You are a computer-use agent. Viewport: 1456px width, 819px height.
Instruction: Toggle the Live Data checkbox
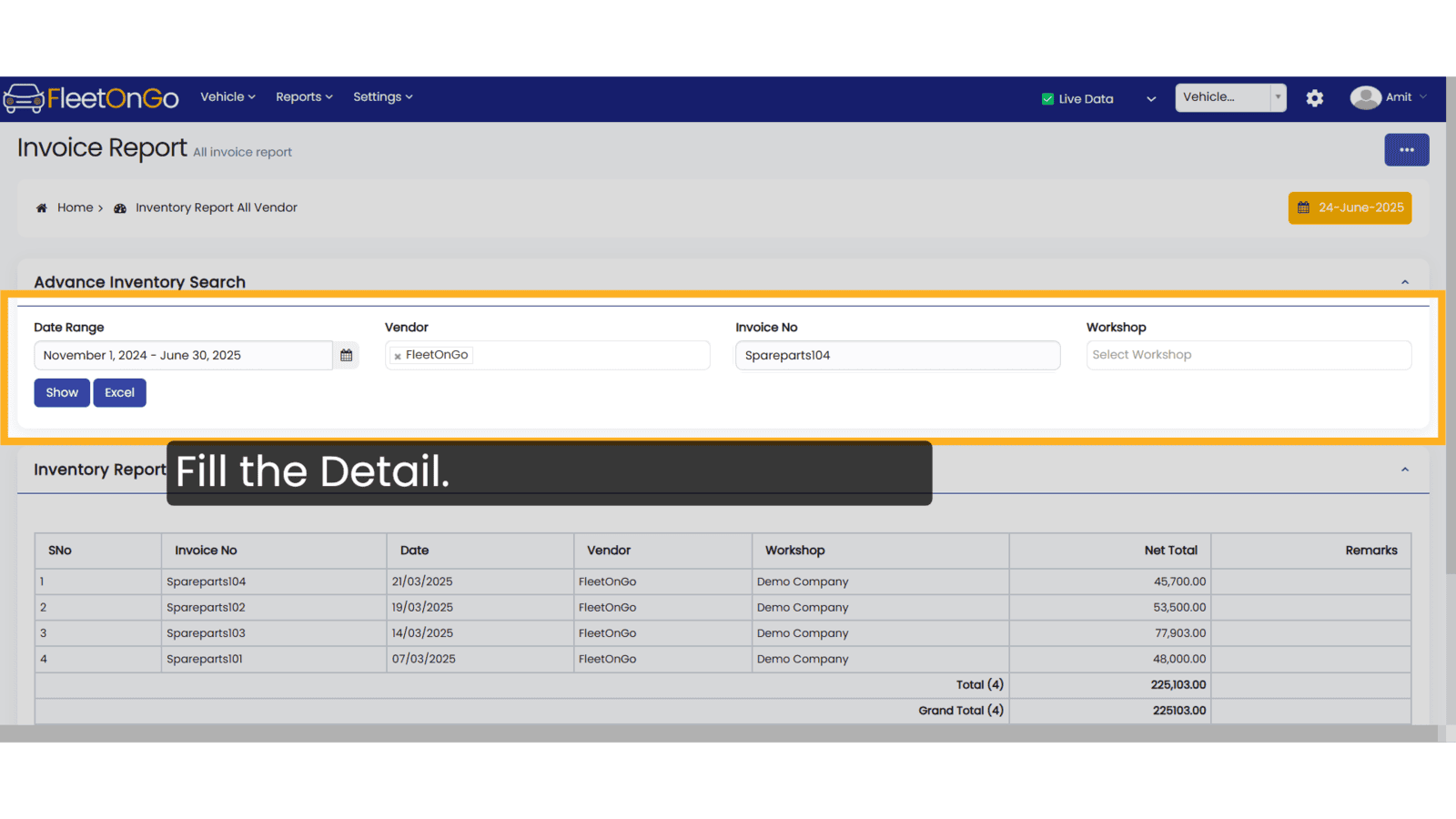pos(1047,99)
